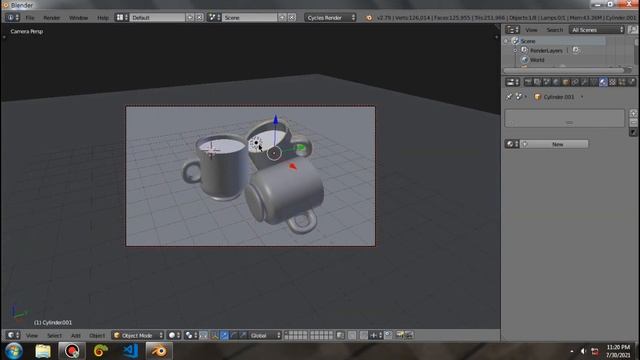Image resolution: width=640 pixels, height=360 pixels.
Task: Open the Info editor type selector
Action: 12,18
